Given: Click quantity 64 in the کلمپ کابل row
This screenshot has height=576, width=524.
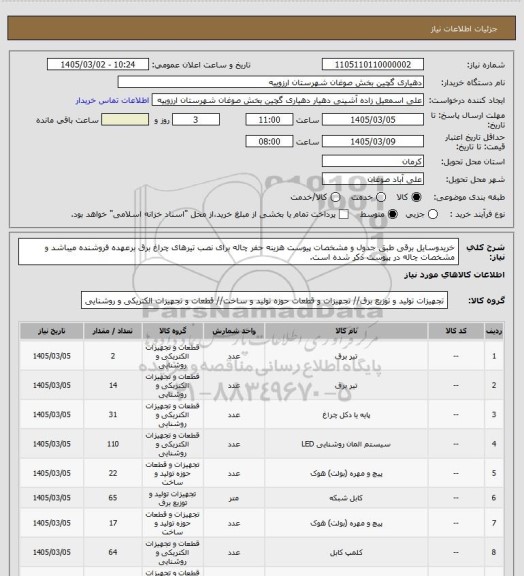Looking at the screenshot, I should pyautogui.click(x=113, y=552).
